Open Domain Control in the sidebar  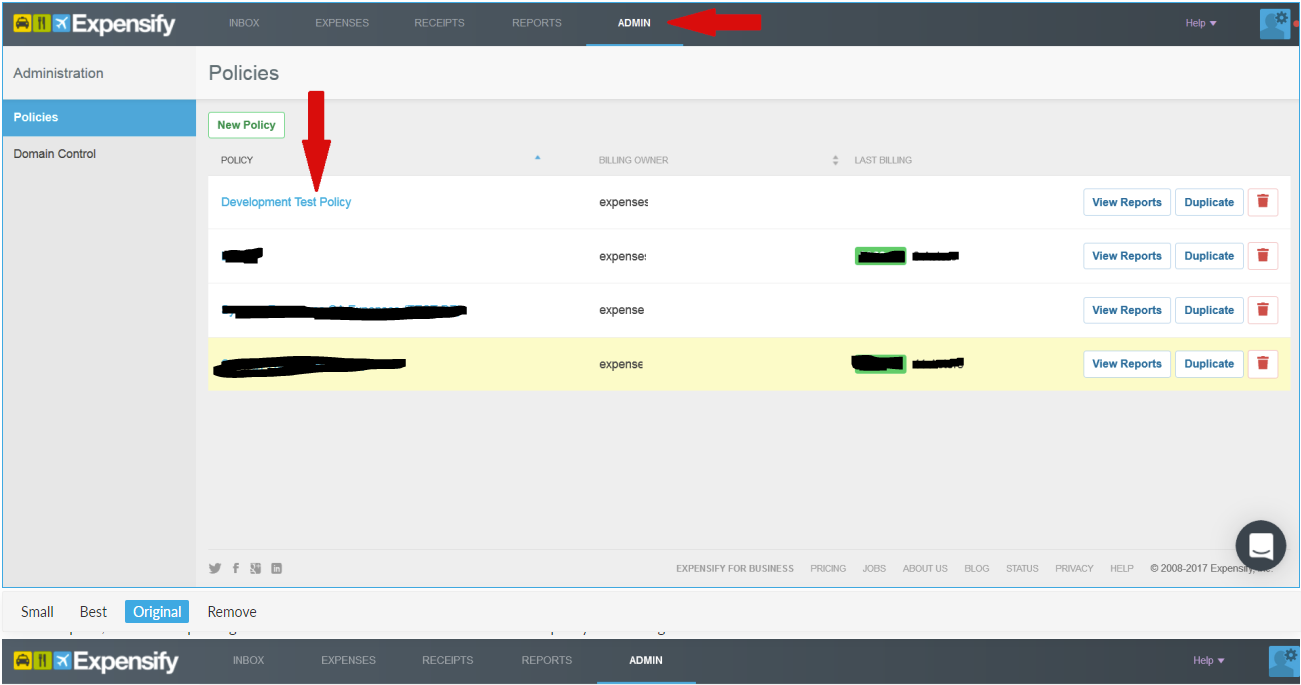click(55, 154)
